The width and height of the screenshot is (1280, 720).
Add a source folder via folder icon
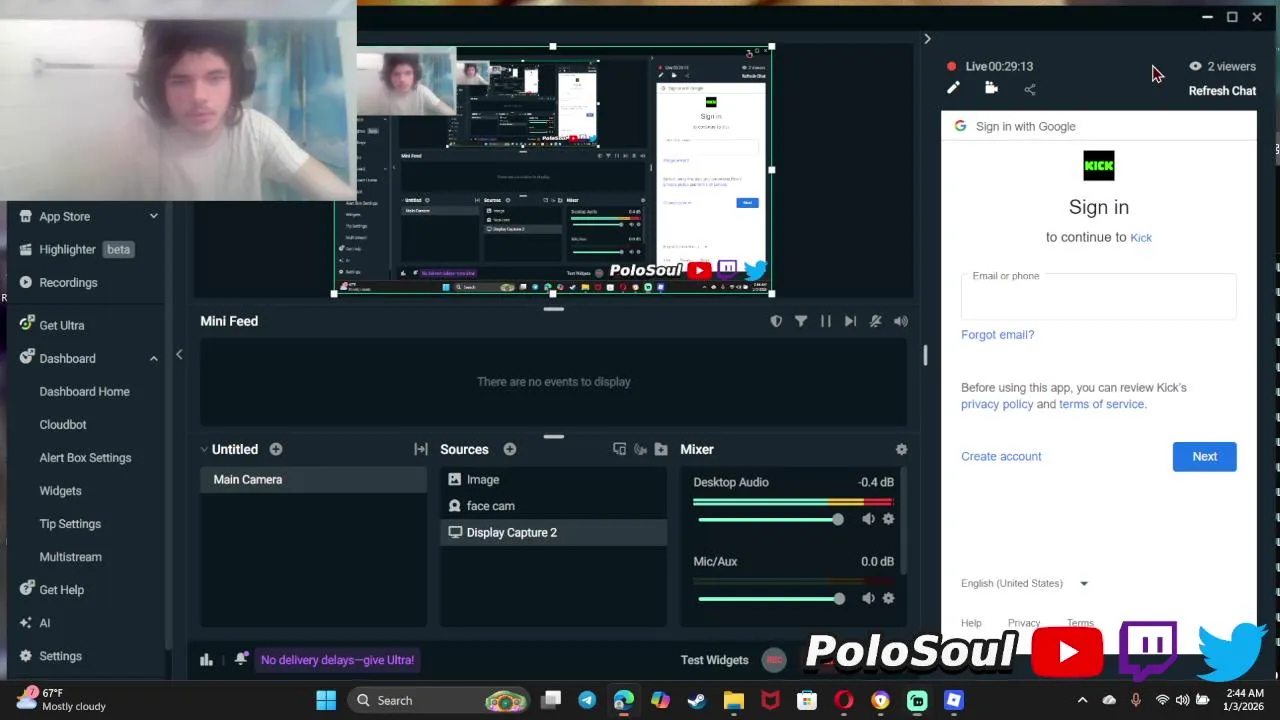point(661,449)
